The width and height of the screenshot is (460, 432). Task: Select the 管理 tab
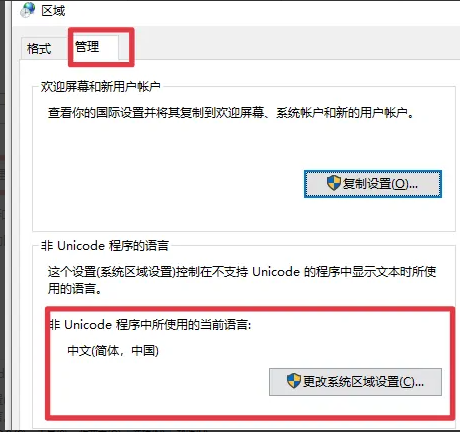pyautogui.click(x=87, y=46)
